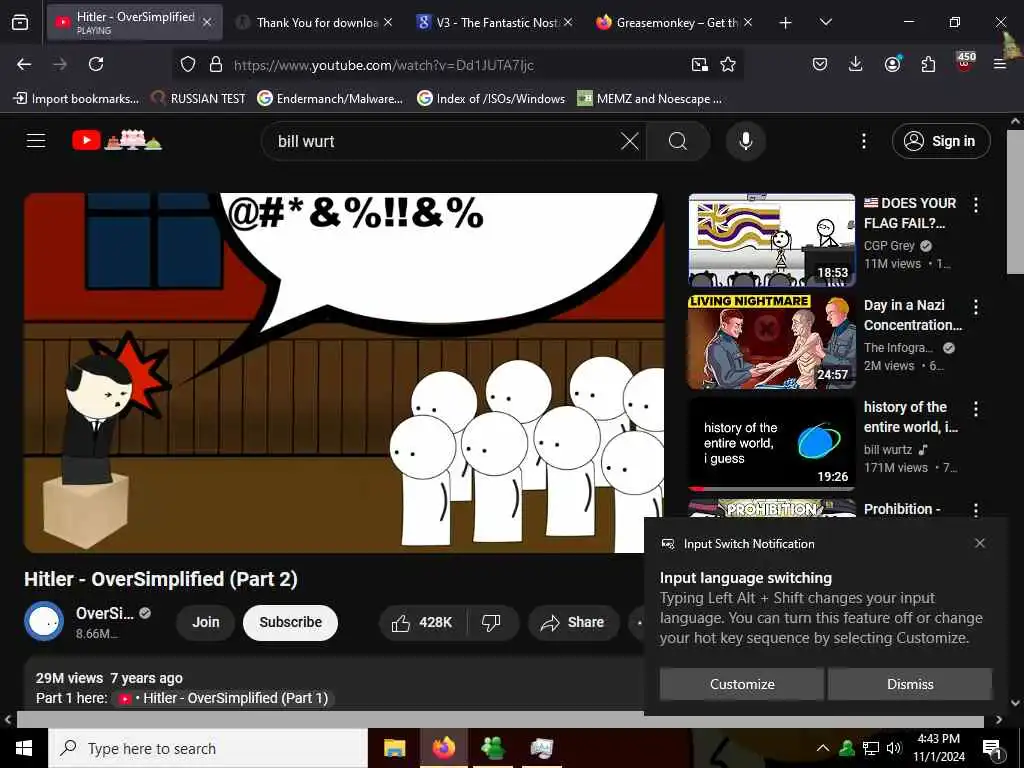The height and width of the screenshot is (768, 1024).
Task: Click the OverSimplified channel avatar
Action: click(x=44, y=621)
